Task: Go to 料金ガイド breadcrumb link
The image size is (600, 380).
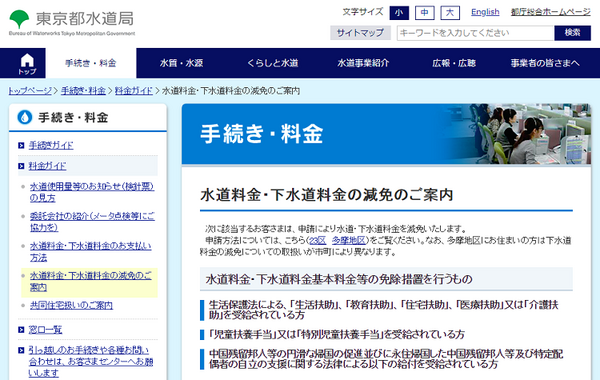Action: click(134, 91)
